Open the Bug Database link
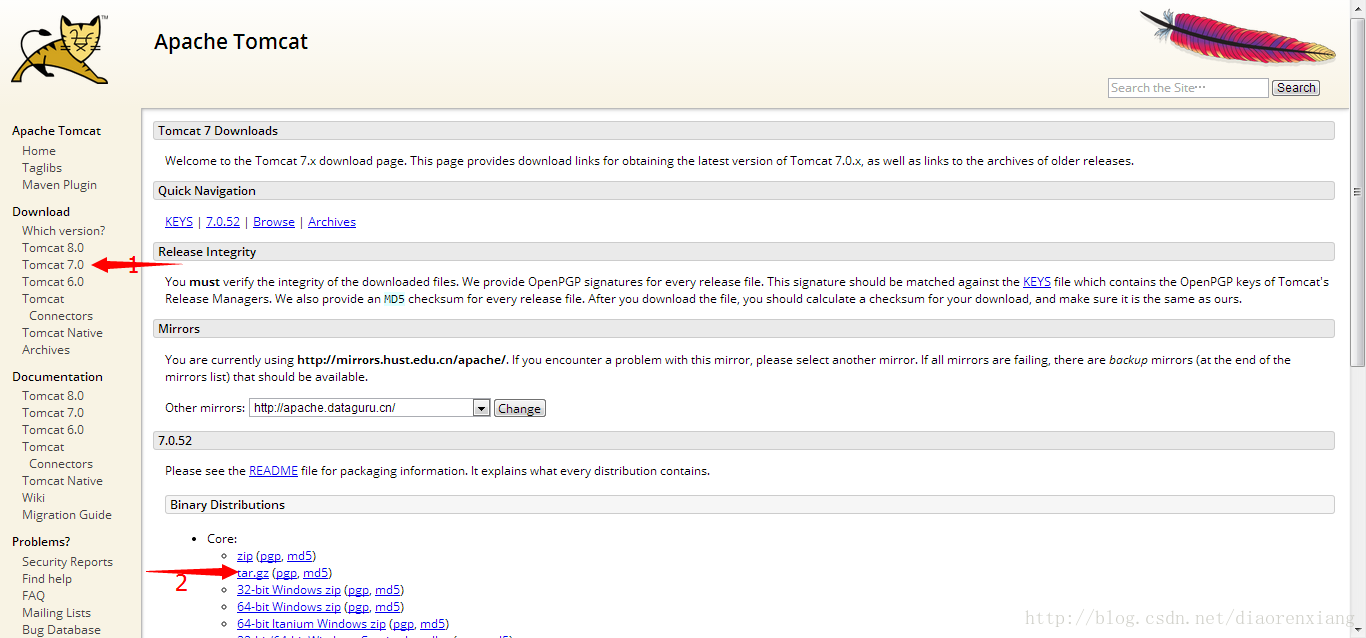This screenshot has height=638, width=1366. (61, 630)
